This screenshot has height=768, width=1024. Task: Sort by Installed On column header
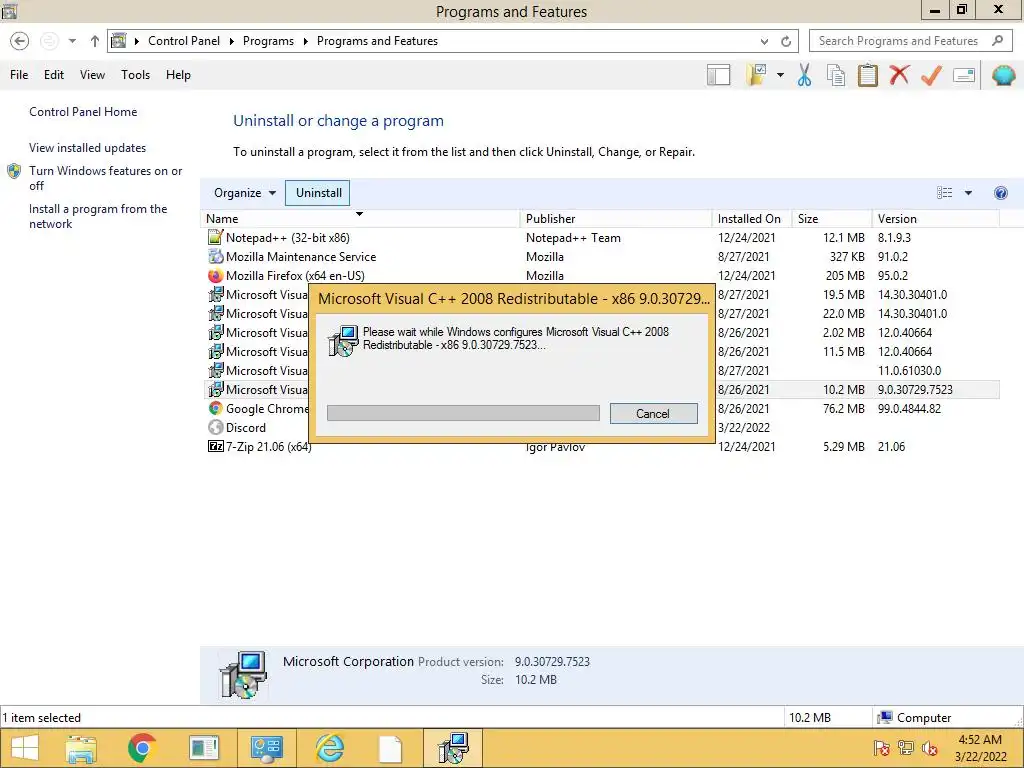(752, 219)
